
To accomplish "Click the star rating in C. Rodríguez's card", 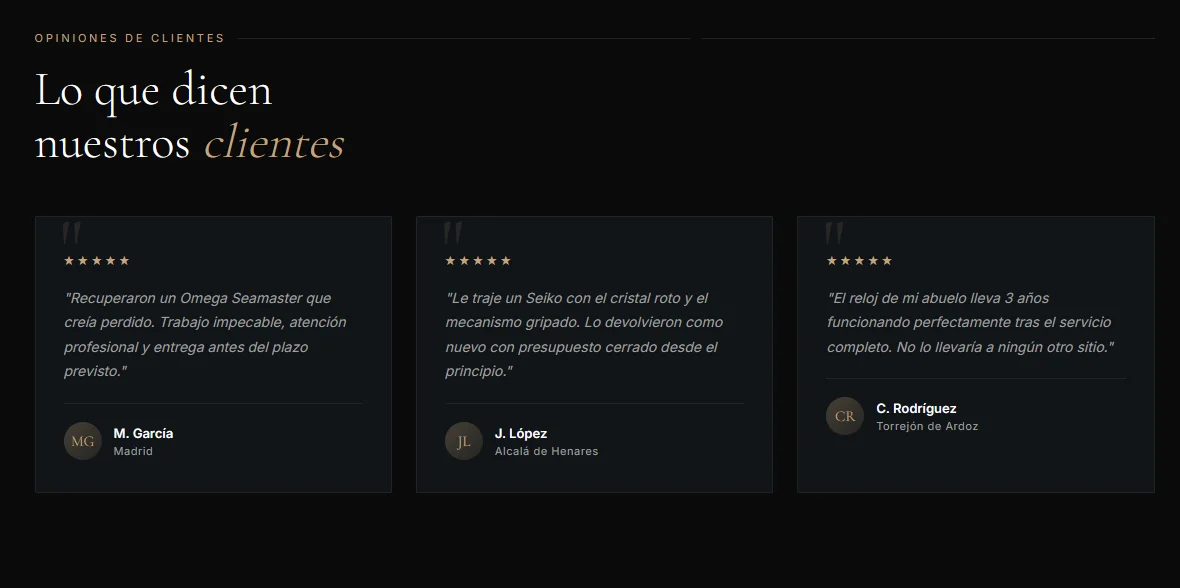I will [x=859, y=260].
